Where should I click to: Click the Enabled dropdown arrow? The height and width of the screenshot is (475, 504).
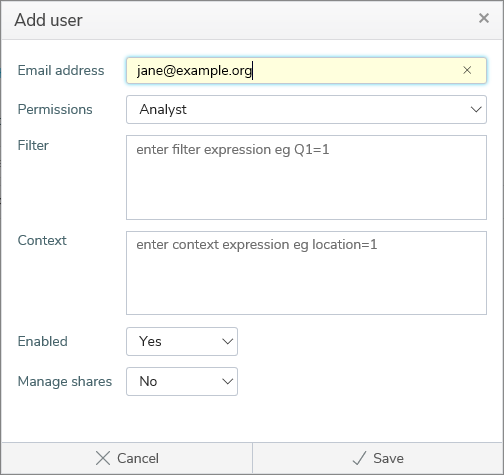pyautogui.click(x=228, y=341)
